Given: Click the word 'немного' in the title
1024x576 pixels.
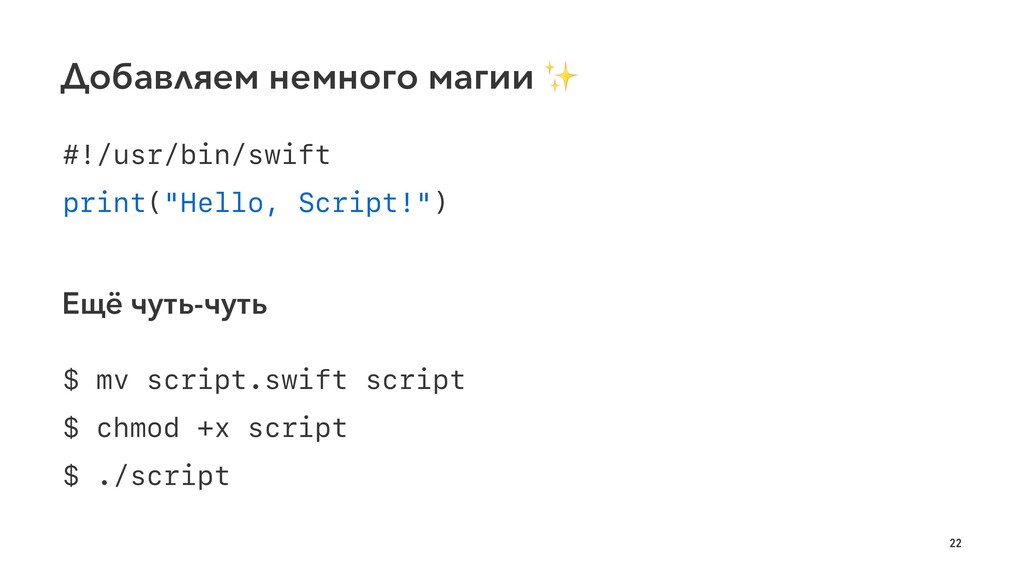Looking at the screenshot, I should coord(344,78).
